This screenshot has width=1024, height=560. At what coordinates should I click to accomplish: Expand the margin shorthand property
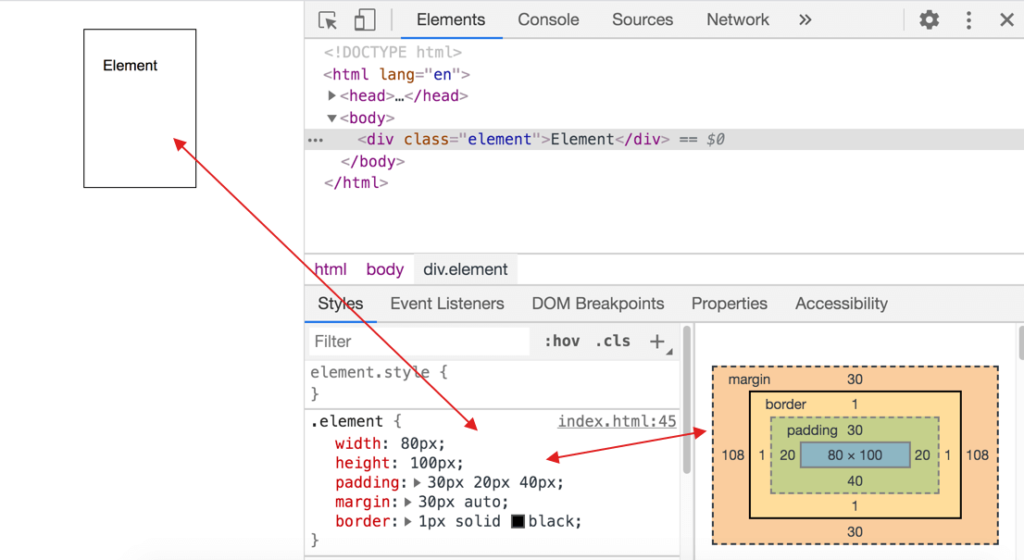click(x=409, y=502)
